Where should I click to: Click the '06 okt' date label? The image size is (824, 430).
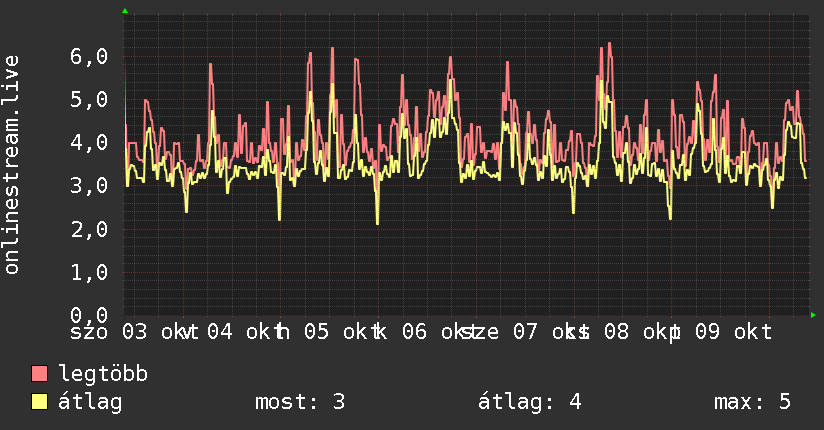click(440, 332)
